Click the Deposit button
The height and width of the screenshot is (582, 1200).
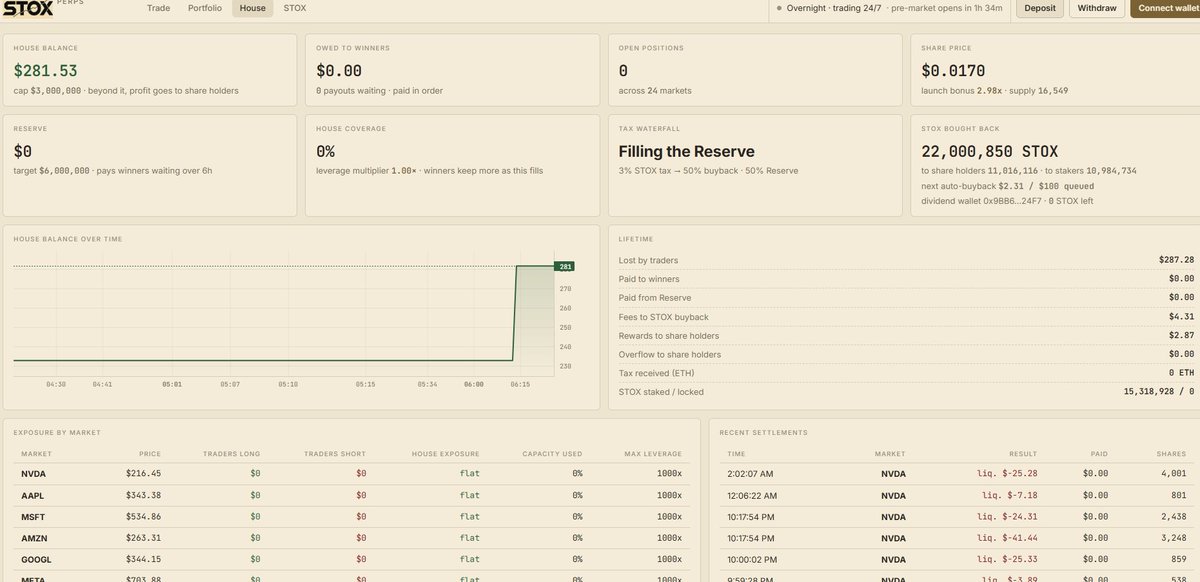coord(1040,8)
